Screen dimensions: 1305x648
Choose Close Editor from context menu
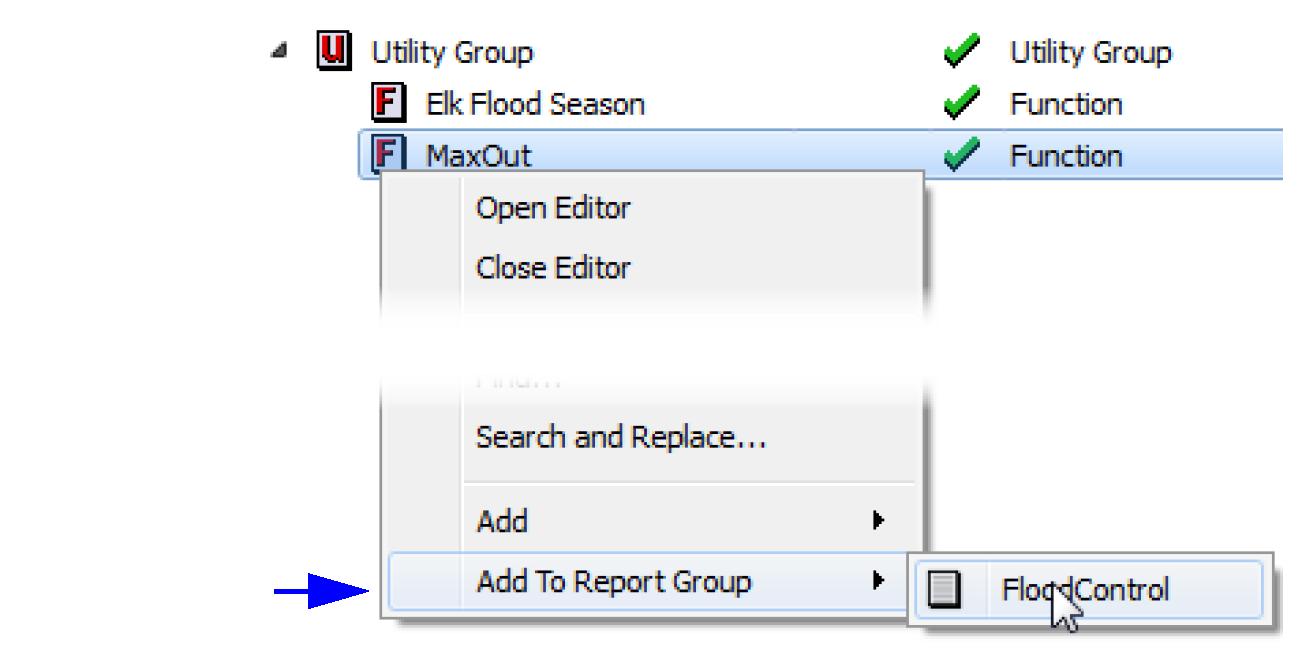coord(553,268)
